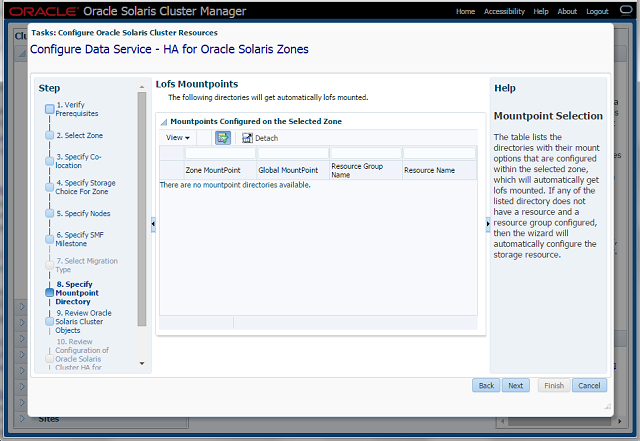The image size is (640, 441).
Task: Collapse the Help panel with splitter arrow
Action: [x=487, y=225]
